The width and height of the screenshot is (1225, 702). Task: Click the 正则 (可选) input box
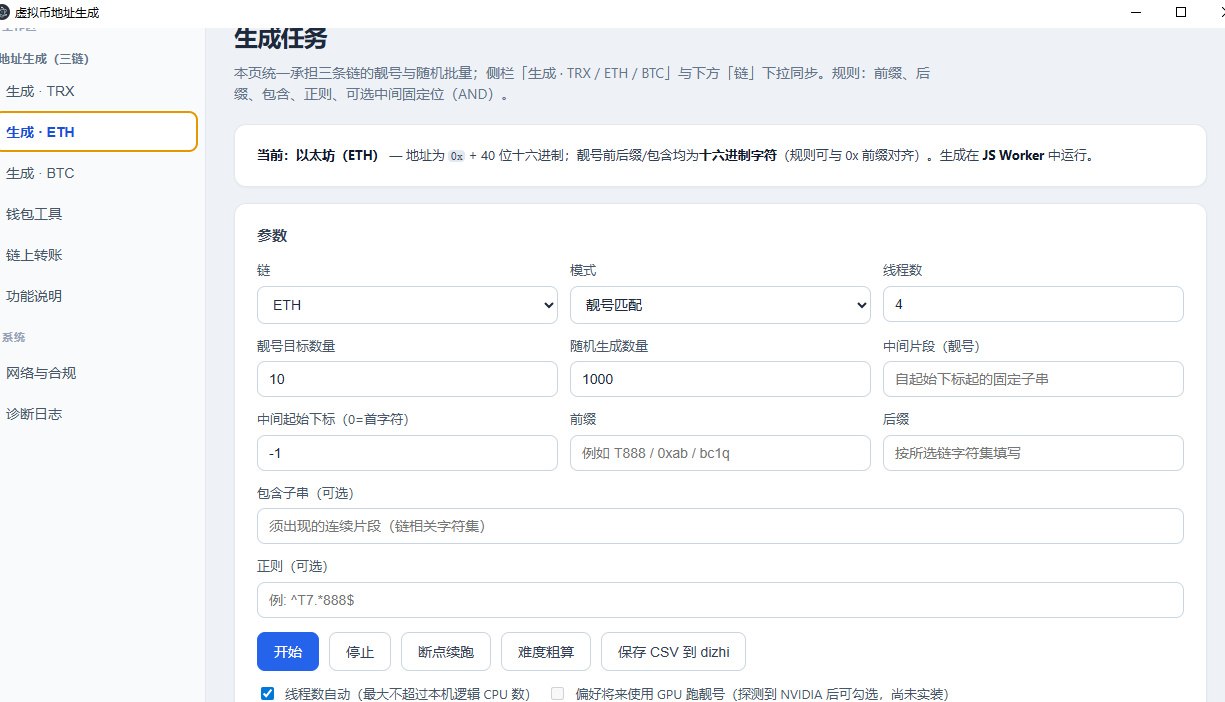pos(720,600)
